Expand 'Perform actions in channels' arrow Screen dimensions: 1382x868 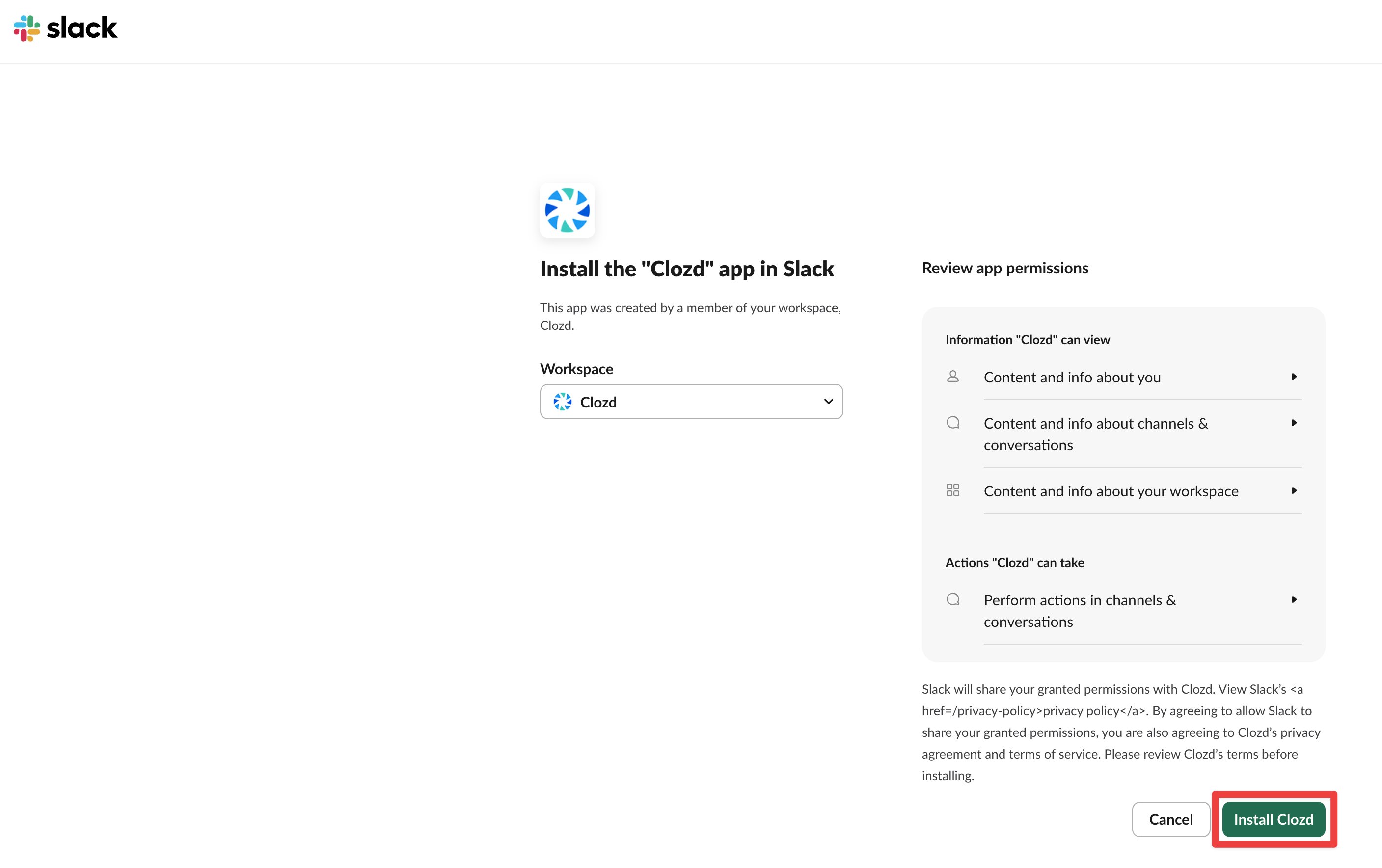(1294, 600)
